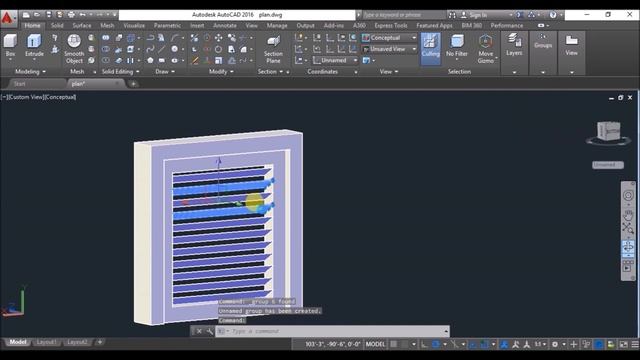
Task: Toggle grid display in status bar
Action: 393,344
